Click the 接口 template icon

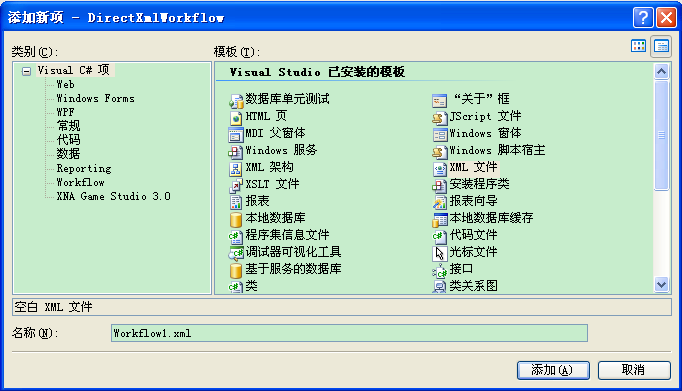[439, 270]
